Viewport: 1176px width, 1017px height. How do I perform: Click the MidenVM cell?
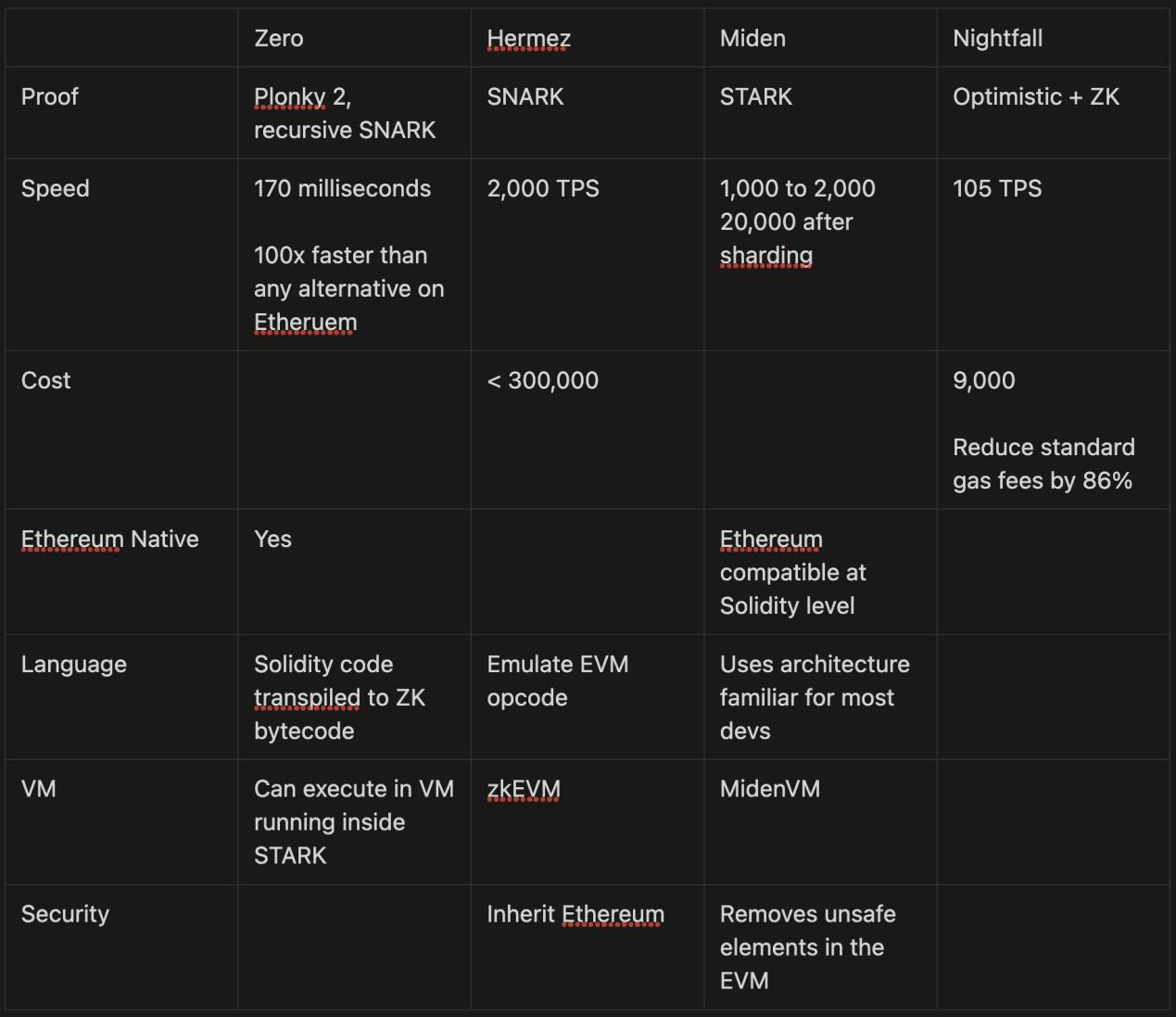coord(769,789)
